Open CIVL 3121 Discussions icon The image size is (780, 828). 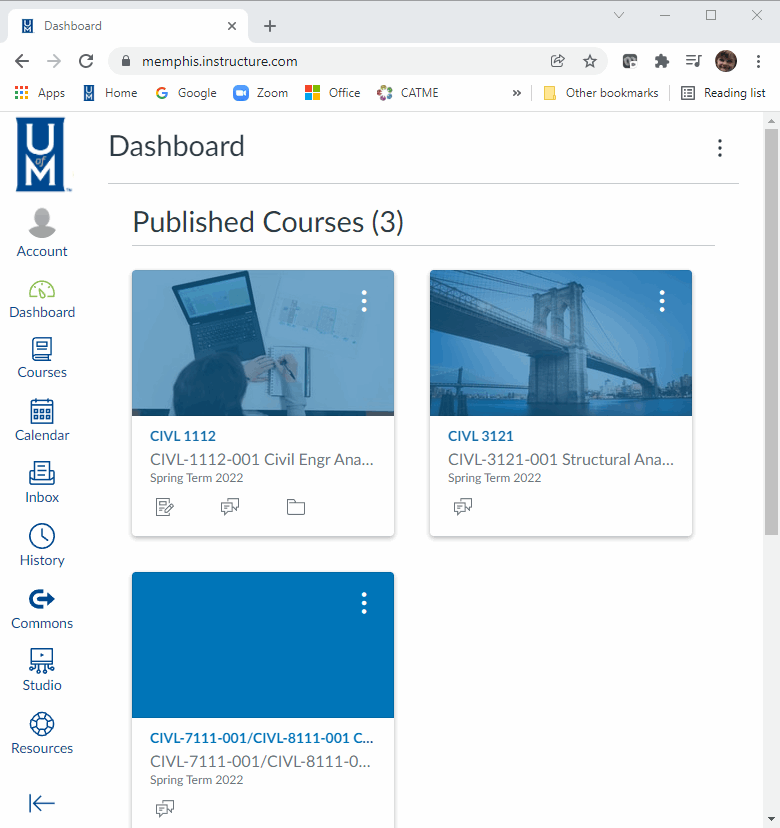463,507
